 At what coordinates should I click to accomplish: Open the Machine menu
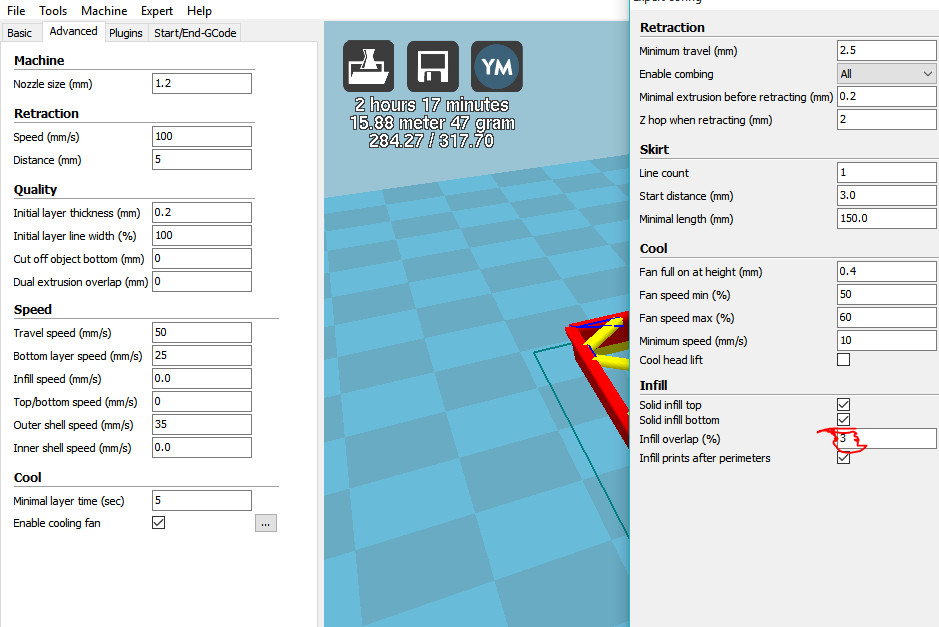coord(104,11)
